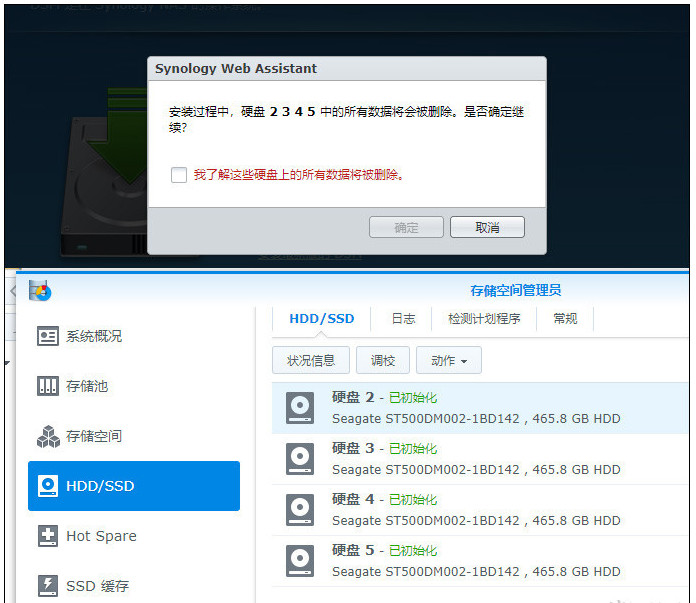Select the 硬盘 5 title text
Viewport: 696px width, 603px height.
coord(353,550)
